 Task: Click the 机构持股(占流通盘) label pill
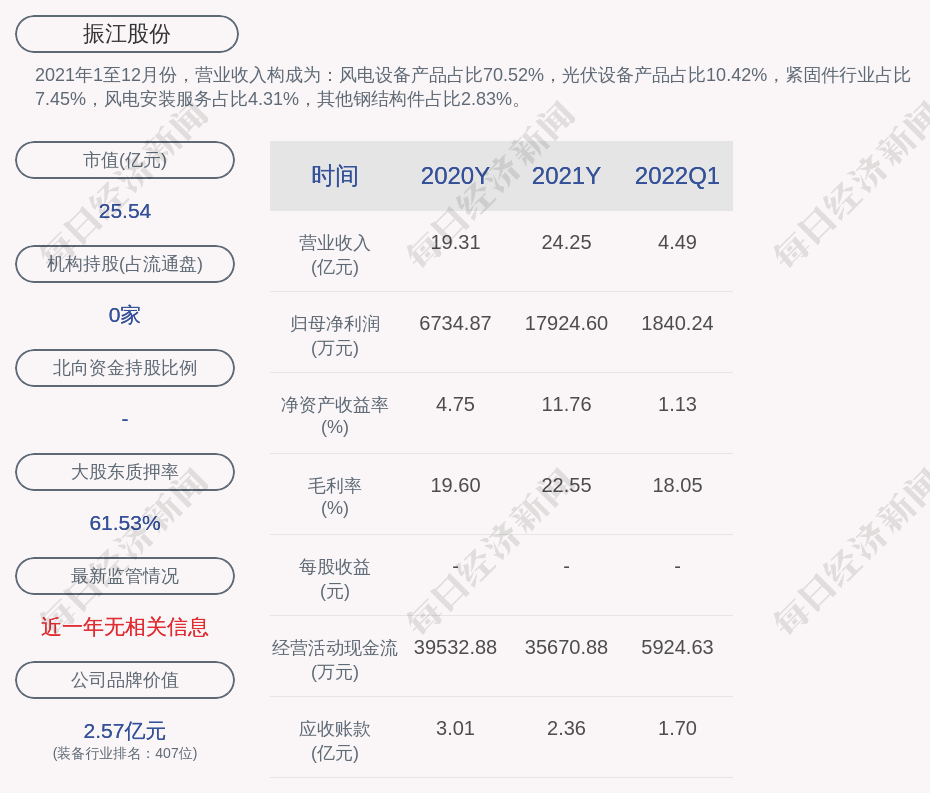[x=125, y=264]
